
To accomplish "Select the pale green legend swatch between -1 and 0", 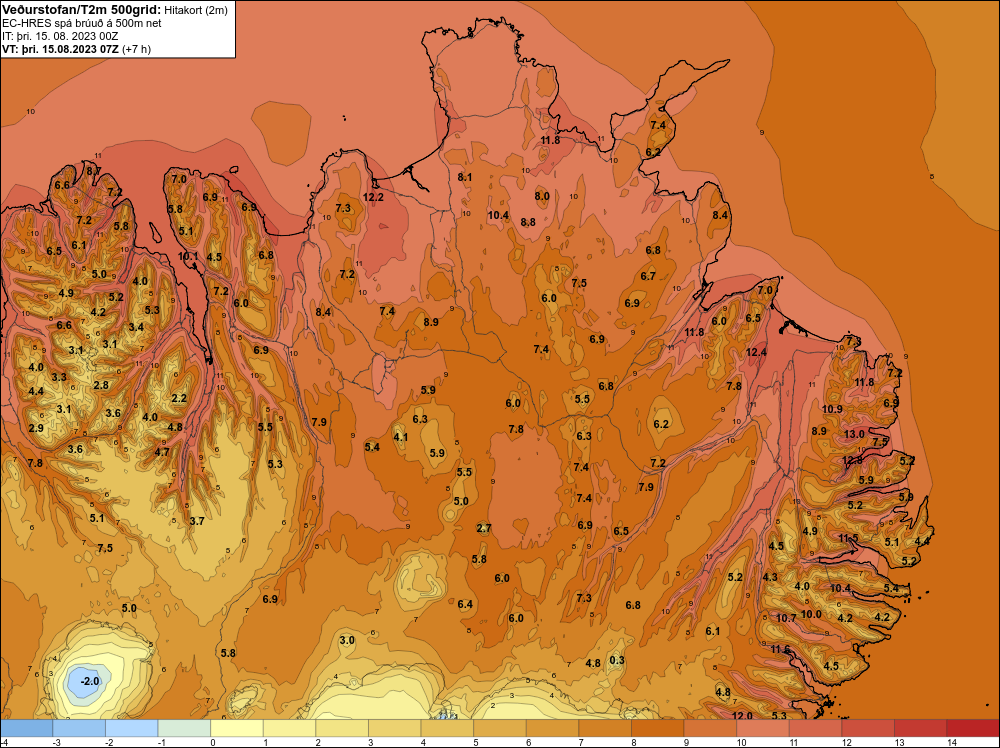I will coord(184,728).
